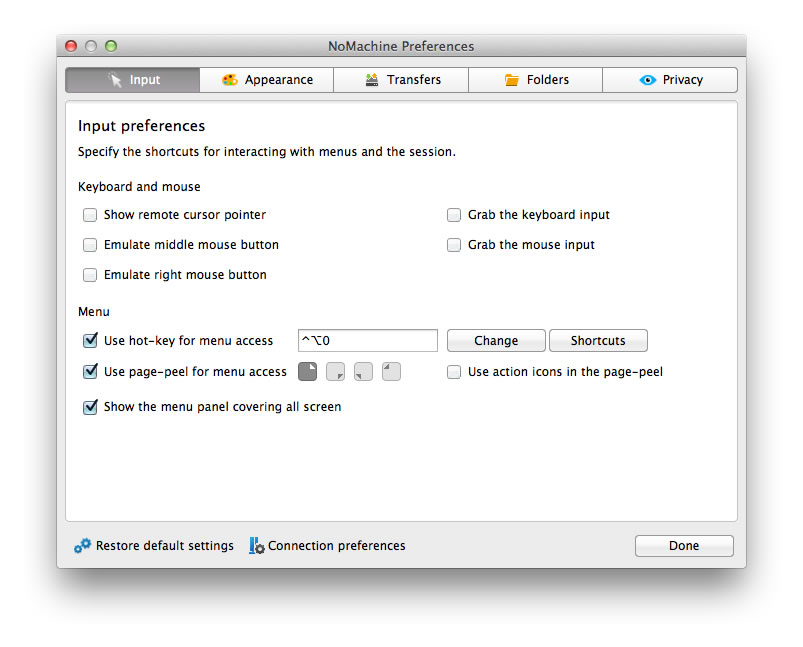Click the Done button

tap(684, 546)
